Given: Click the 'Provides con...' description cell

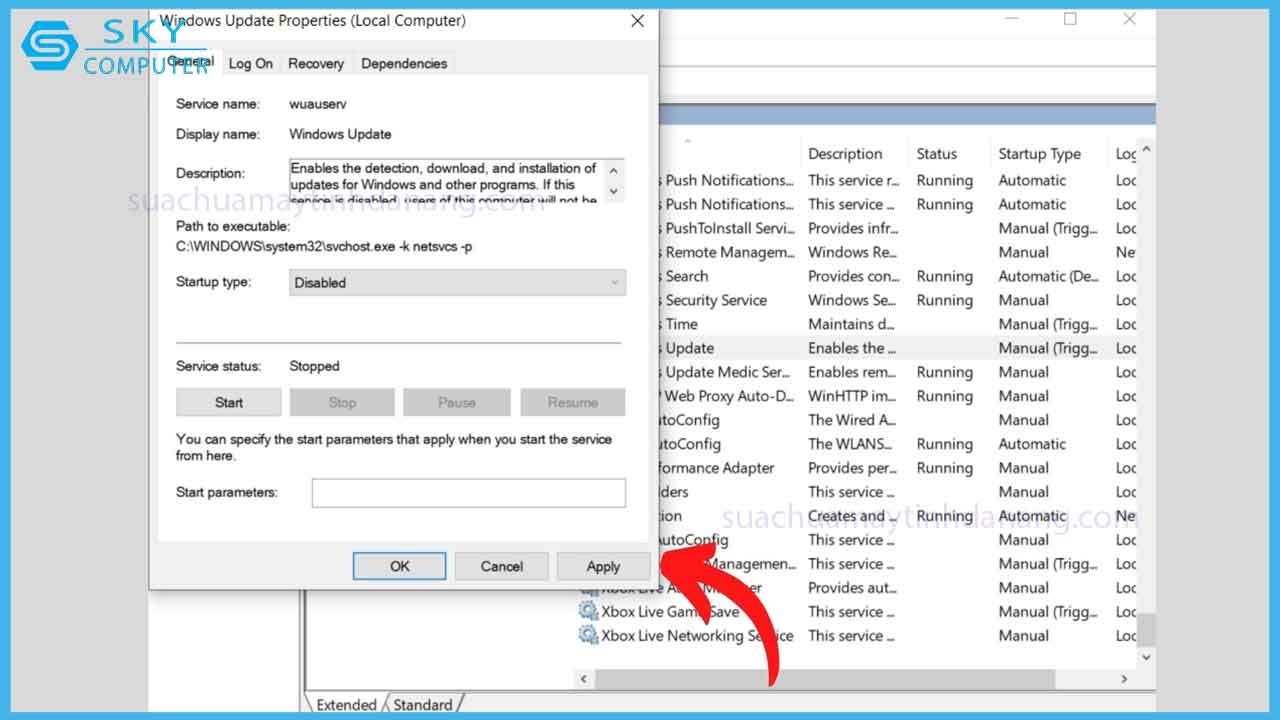Looking at the screenshot, I should tap(853, 276).
